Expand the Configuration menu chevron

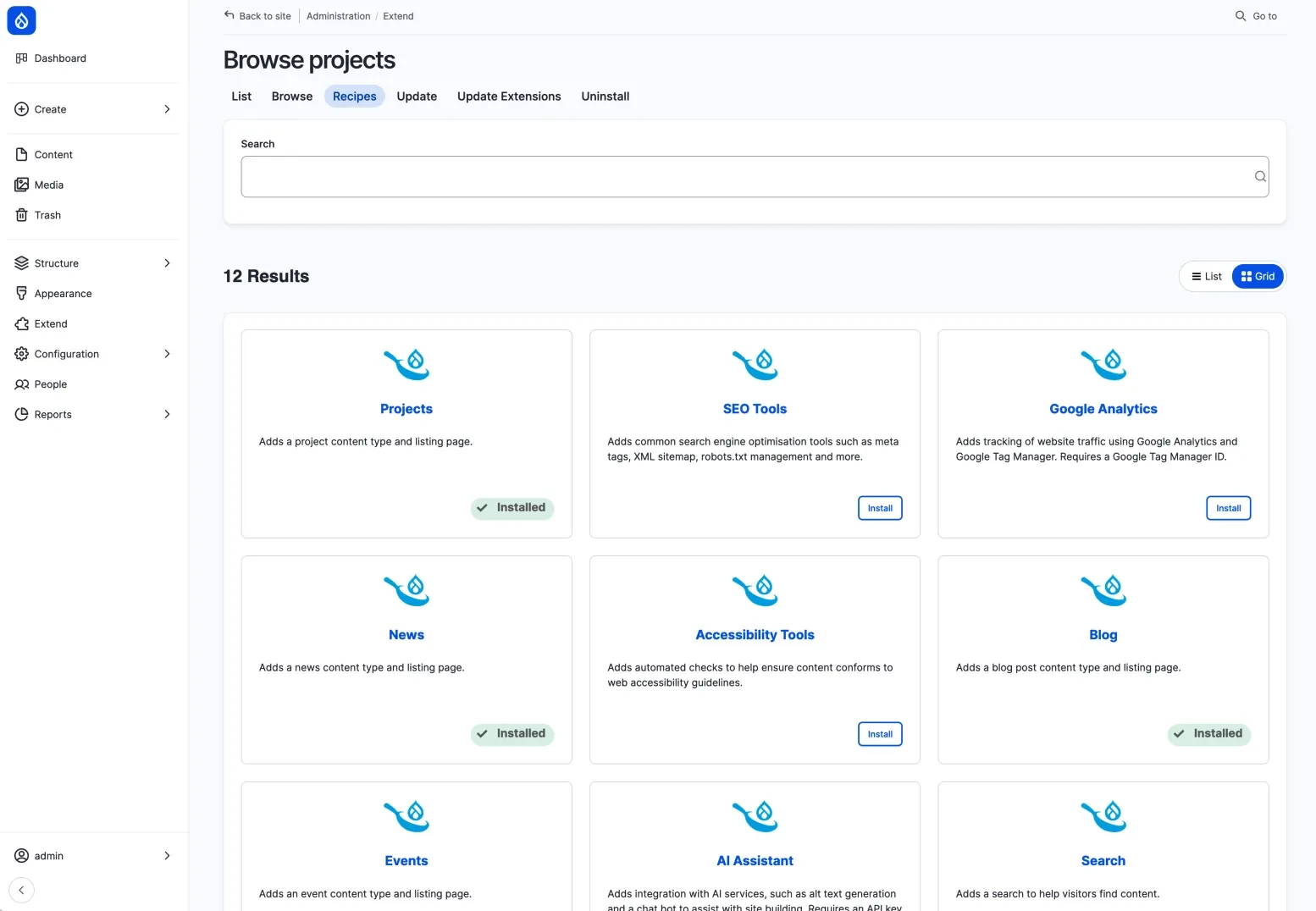coord(167,354)
